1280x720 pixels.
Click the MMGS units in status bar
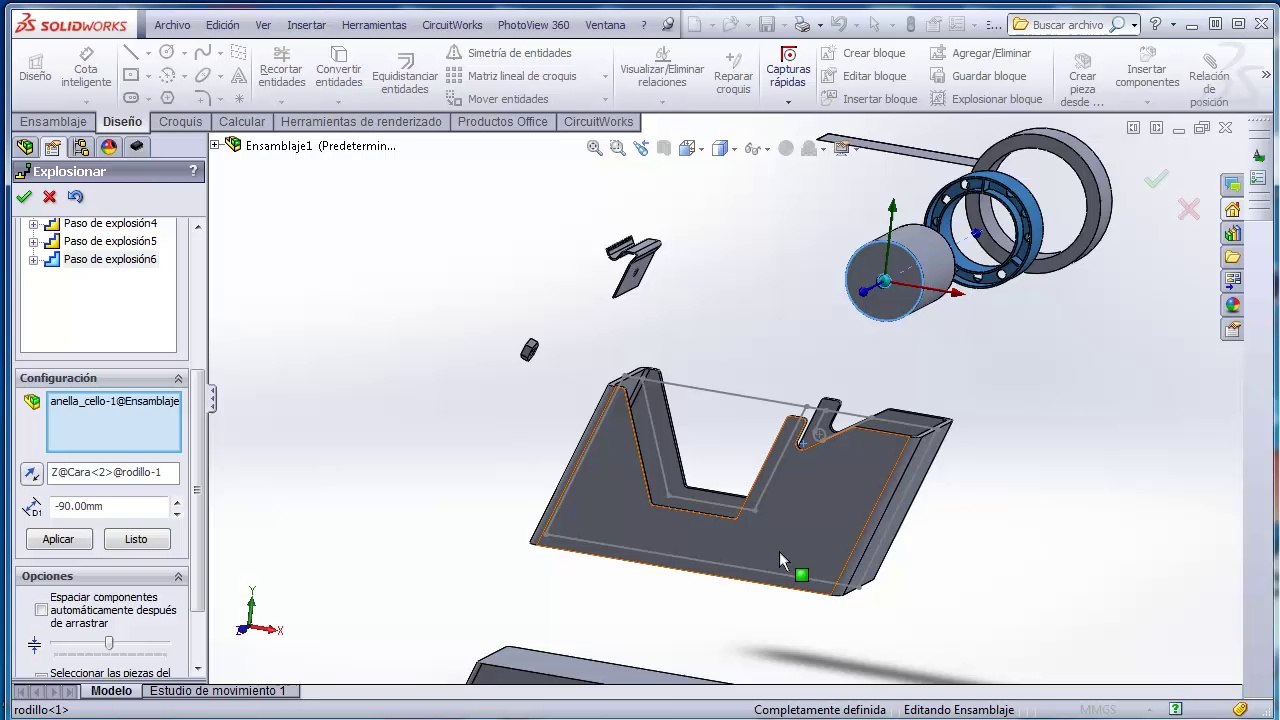(1097, 710)
